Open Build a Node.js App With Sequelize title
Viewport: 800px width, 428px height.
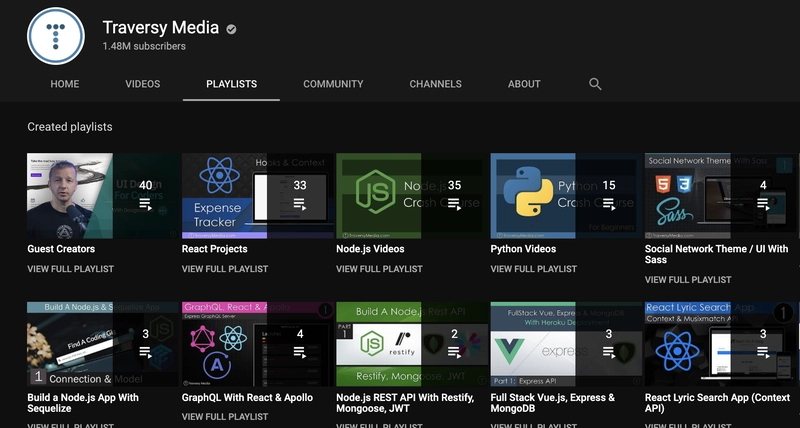(x=83, y=403)
